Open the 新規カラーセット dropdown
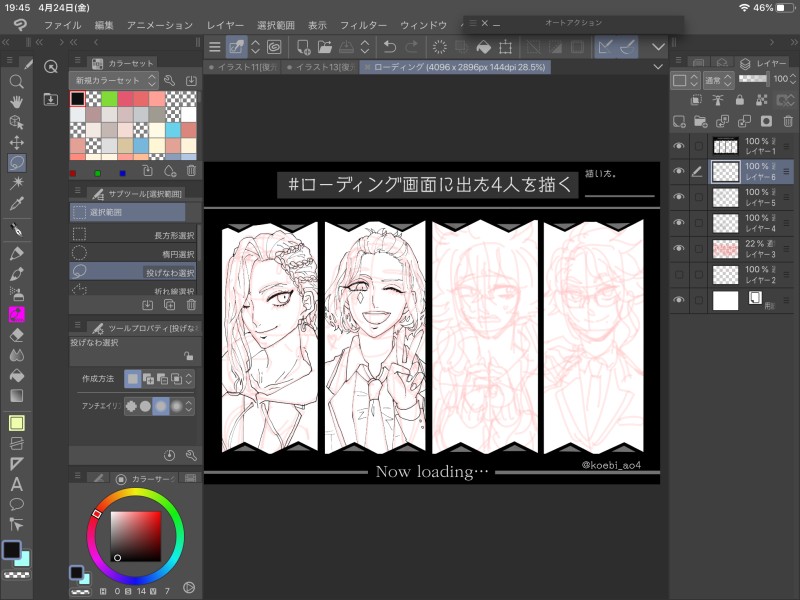The image size is (800, 600). [x=113, y=81]
